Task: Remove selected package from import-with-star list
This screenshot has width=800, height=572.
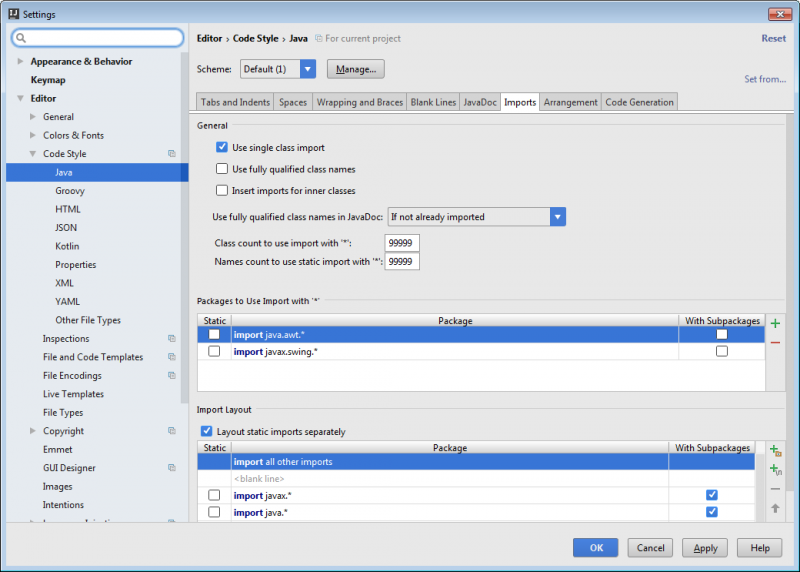Action: [x=775, y=342]
